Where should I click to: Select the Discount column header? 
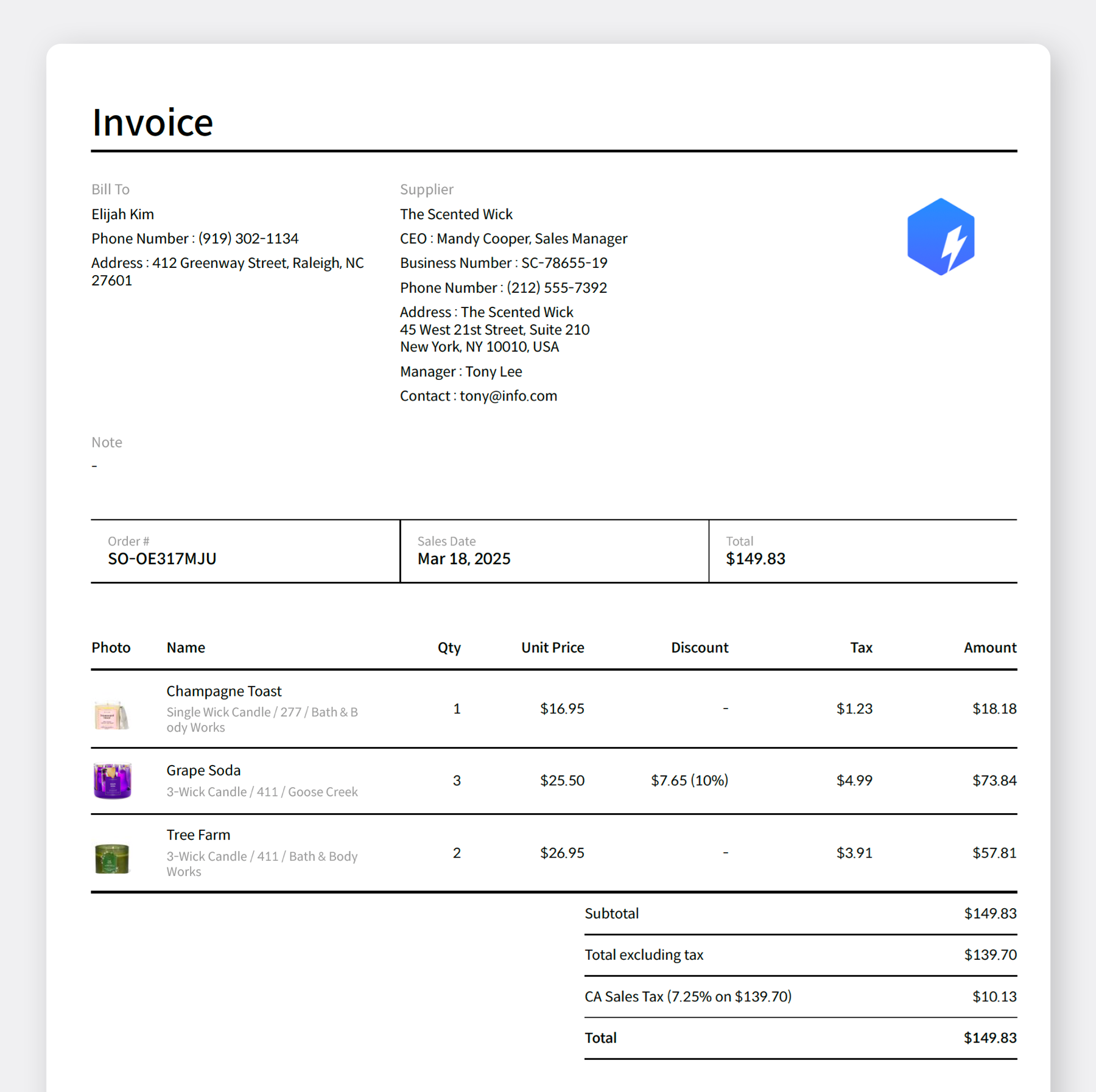699,647
